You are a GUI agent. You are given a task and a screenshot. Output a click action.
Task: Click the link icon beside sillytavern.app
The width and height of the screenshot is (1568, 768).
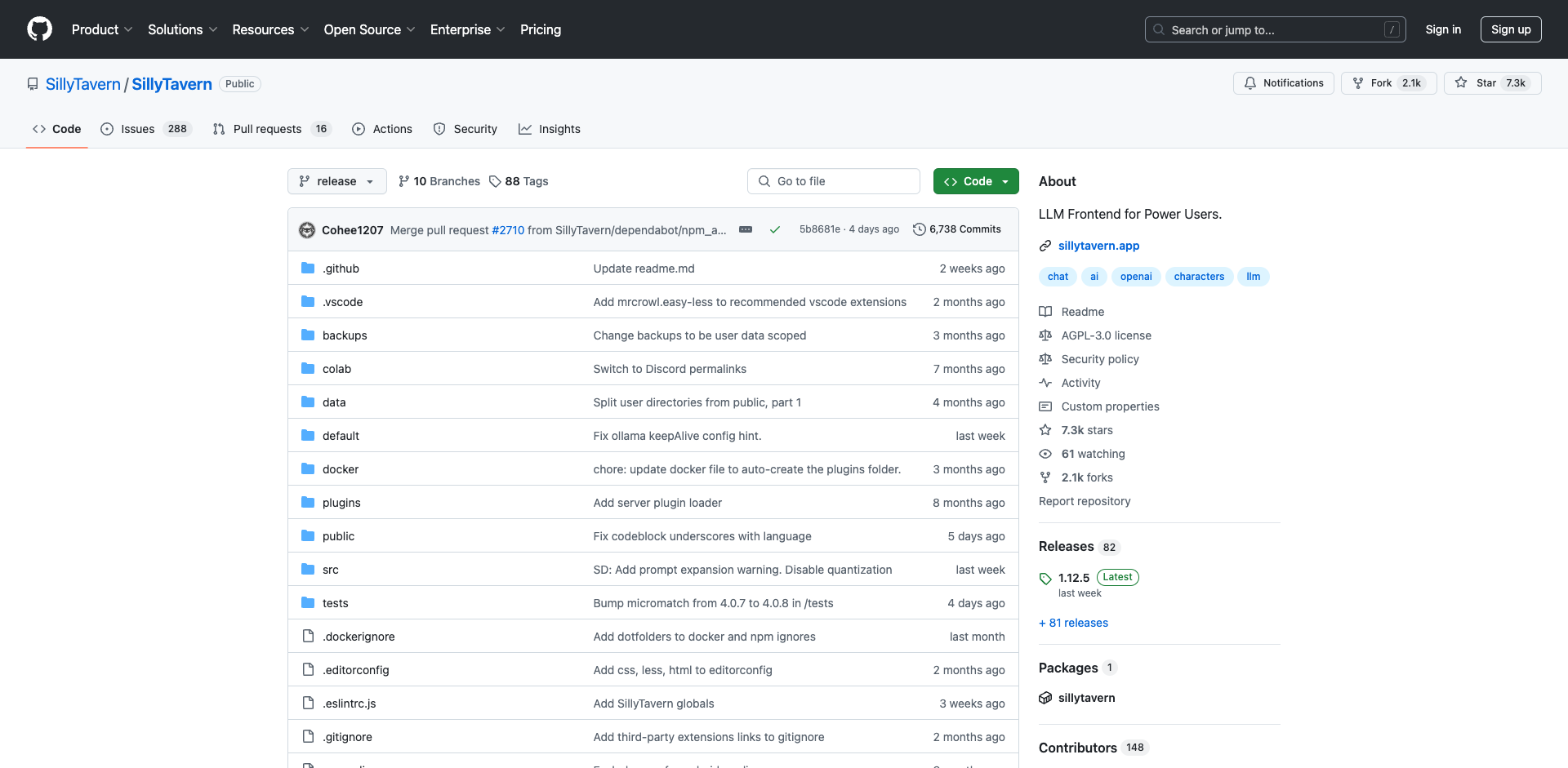1045,246
